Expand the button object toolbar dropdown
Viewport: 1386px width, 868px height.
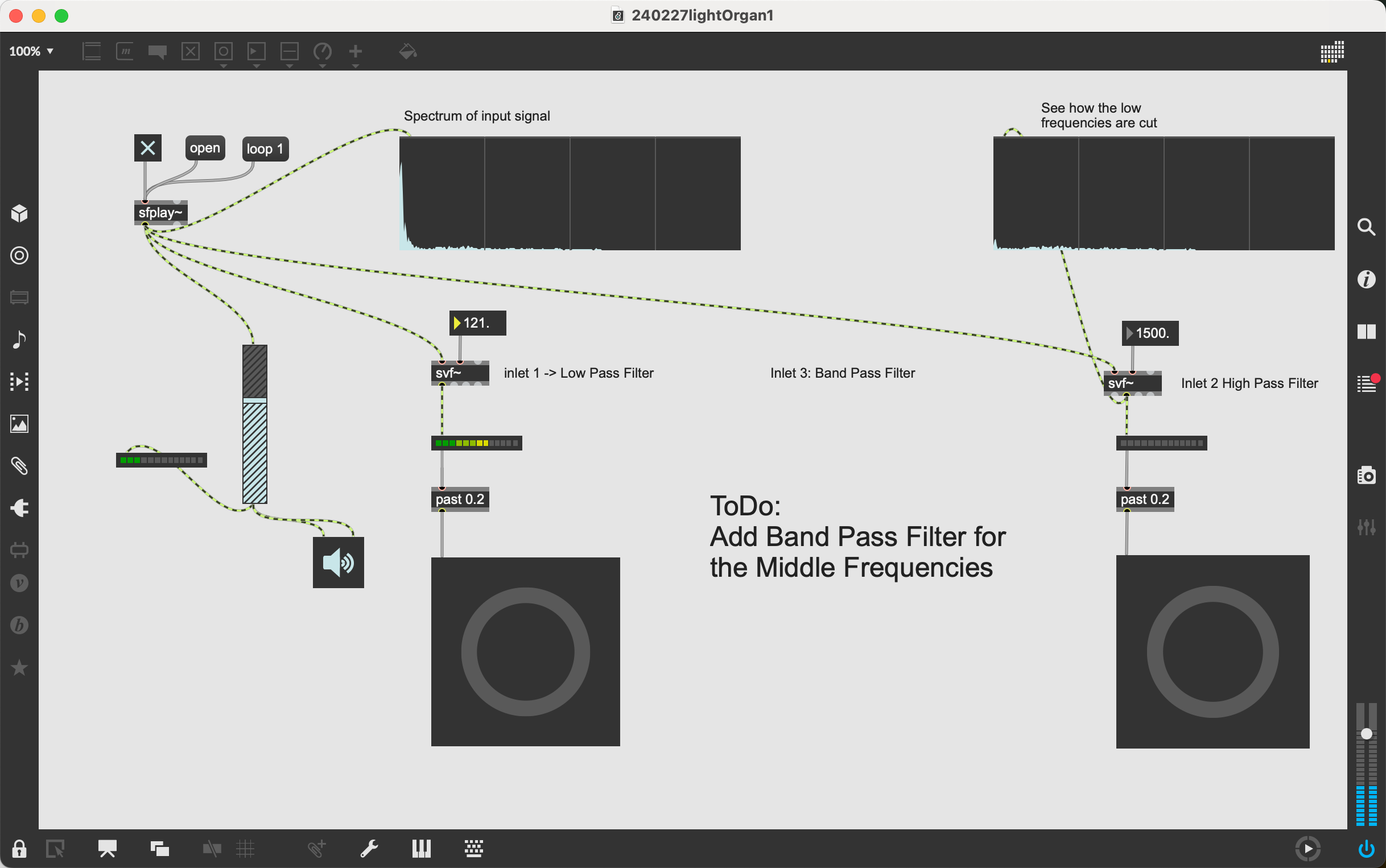[x=224, y=66]
